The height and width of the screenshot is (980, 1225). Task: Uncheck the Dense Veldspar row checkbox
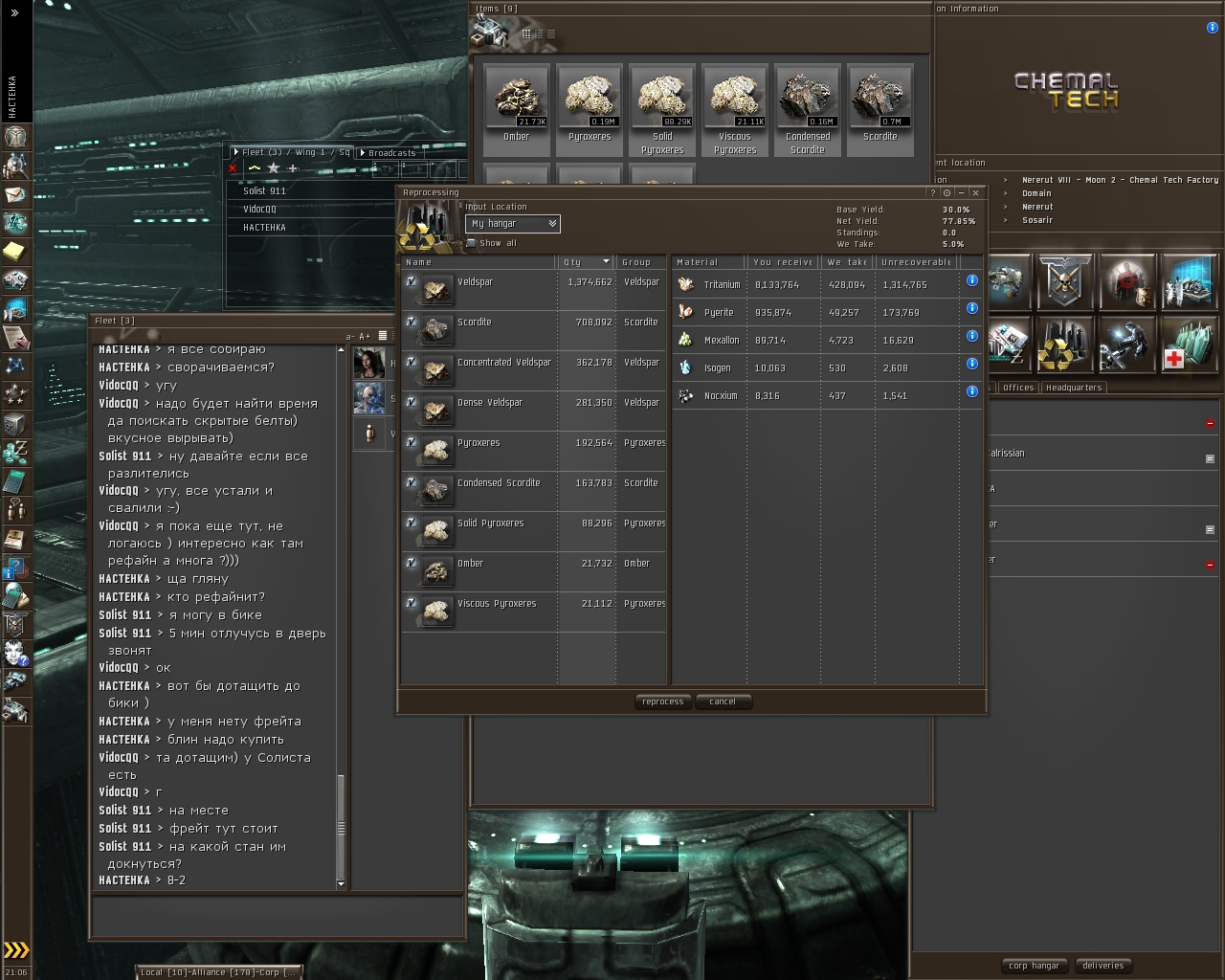pyautogui.click(x=412, y=402)
